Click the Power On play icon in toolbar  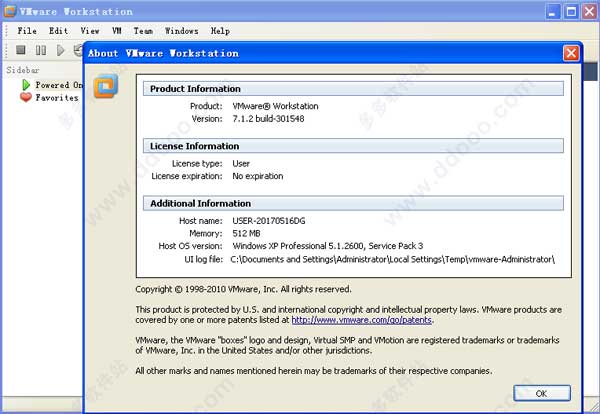[60, 50]
